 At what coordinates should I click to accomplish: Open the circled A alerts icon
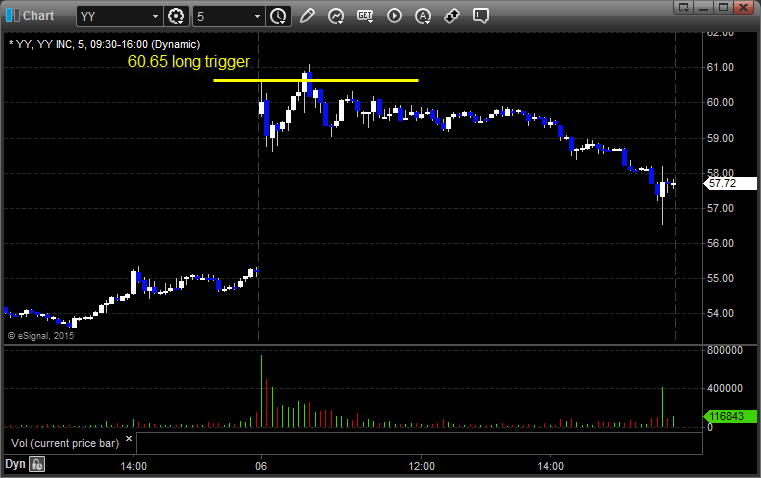click(423, 16)
